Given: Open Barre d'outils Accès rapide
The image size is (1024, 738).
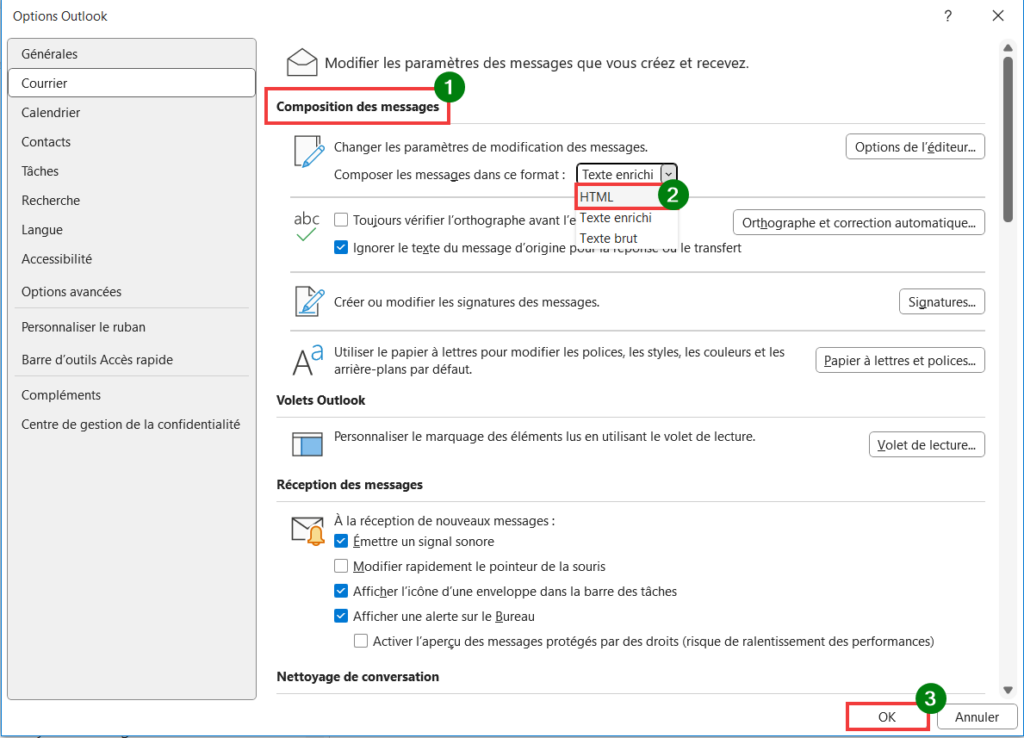Looking at the screenshot, I should (132, 359).
